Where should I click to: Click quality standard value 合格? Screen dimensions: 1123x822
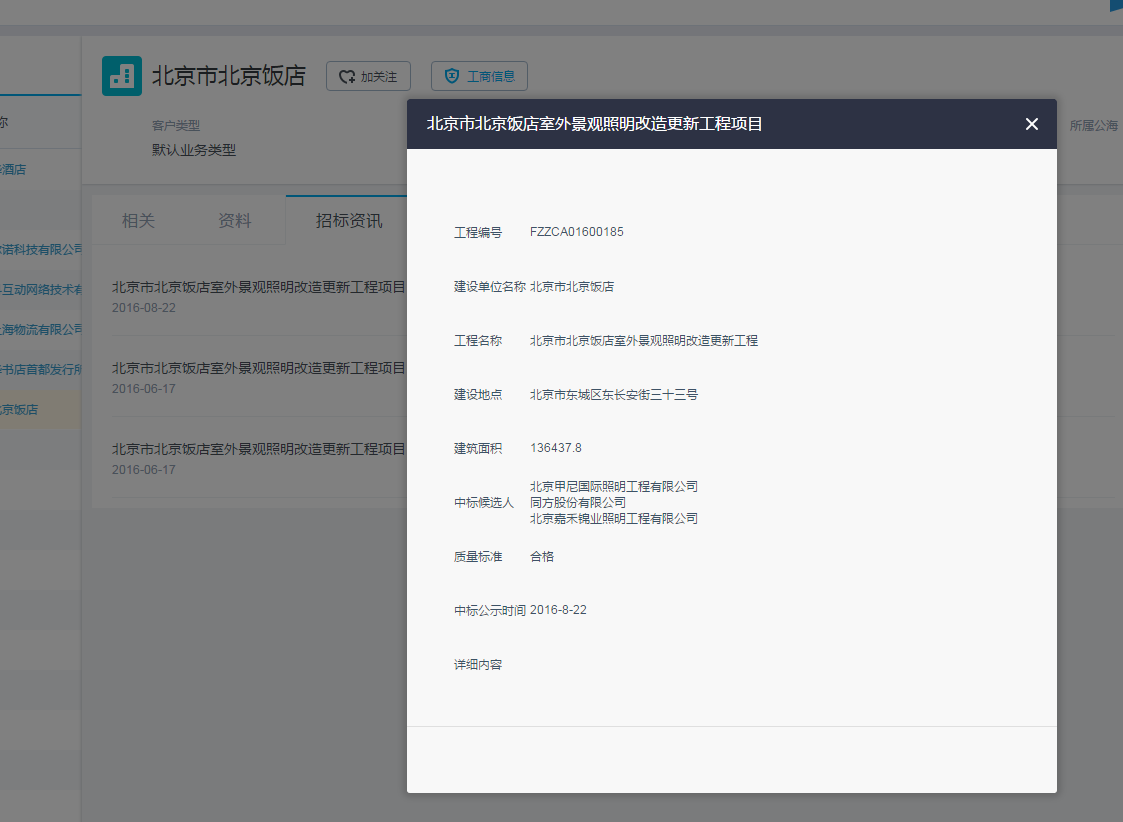(541, 556)
